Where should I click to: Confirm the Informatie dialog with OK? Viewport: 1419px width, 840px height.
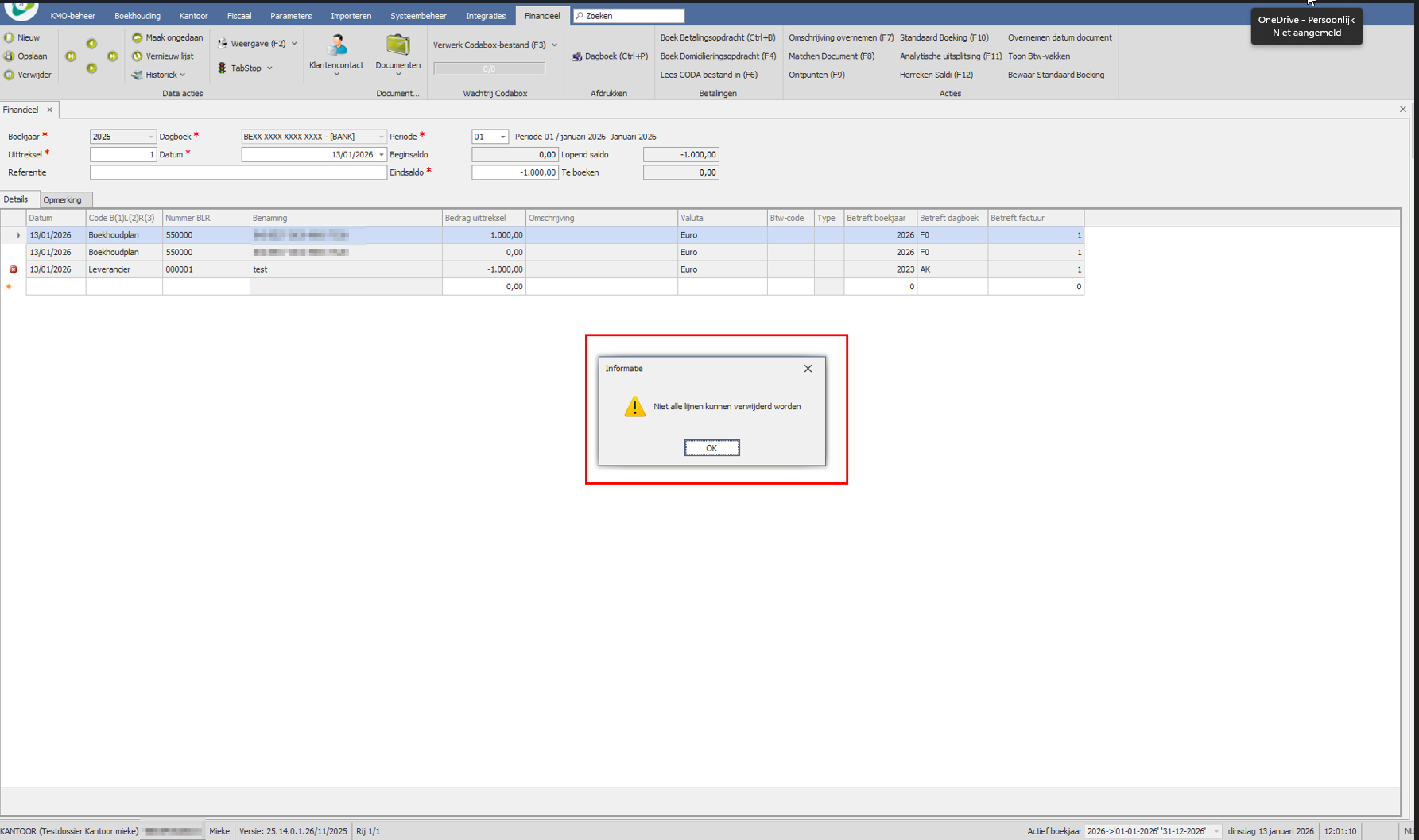(x=711, y=448)
